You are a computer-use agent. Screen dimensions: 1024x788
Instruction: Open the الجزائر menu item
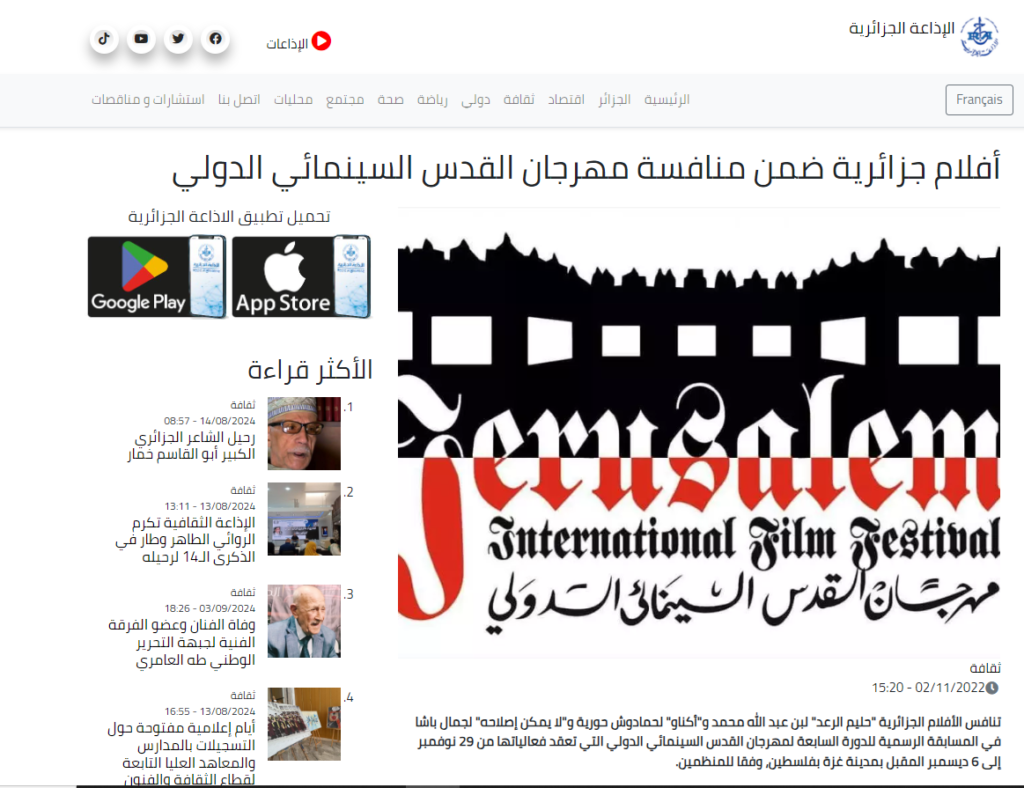click(615, 99)
